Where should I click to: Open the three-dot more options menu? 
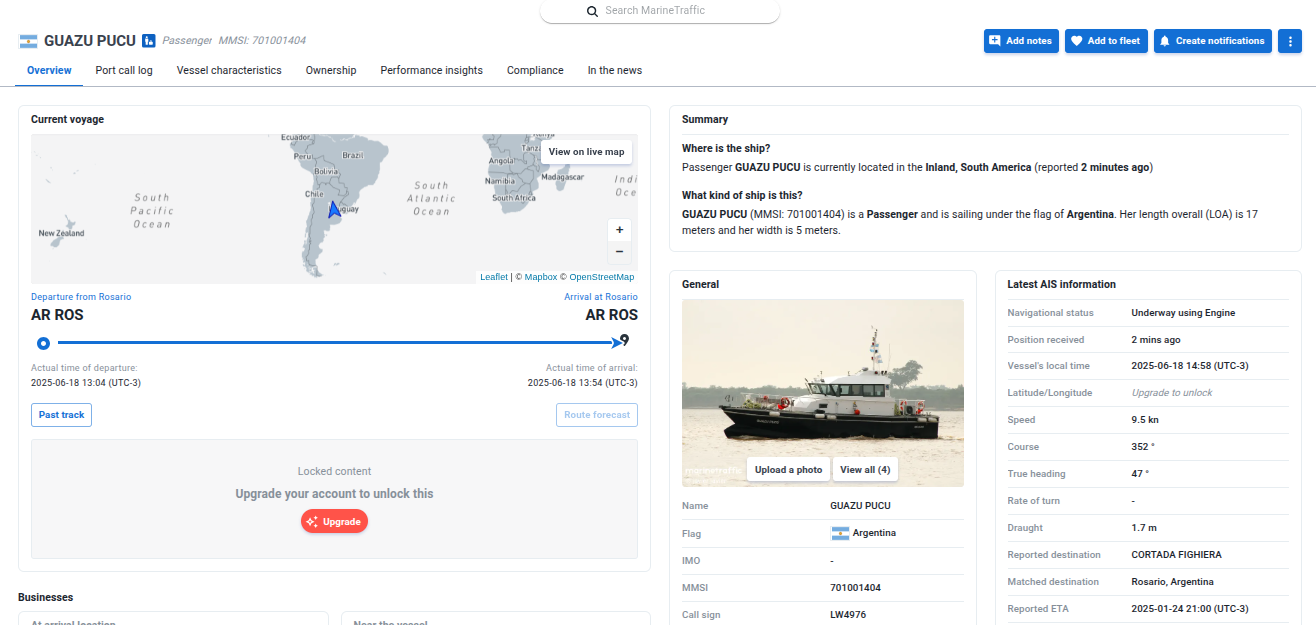[1289, 41]
